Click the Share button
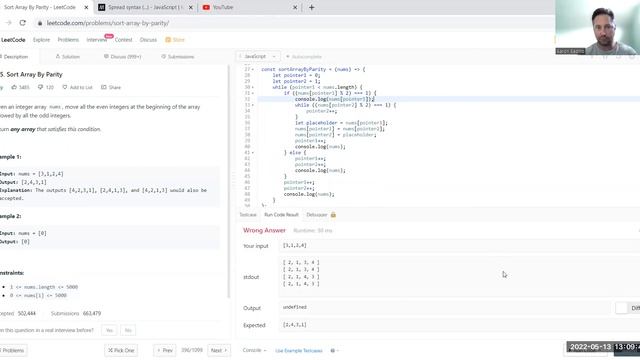The image size is (640, 360). tap(111, 87)
